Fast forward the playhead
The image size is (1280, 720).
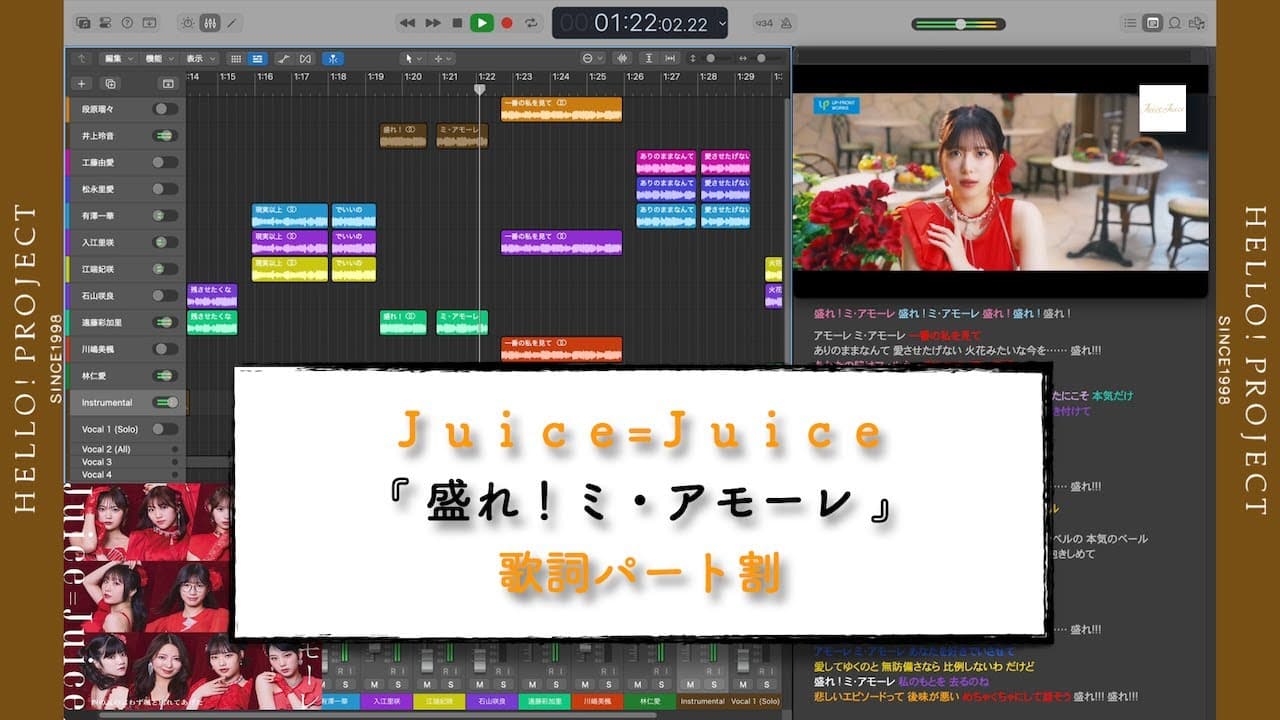(x=433, y=22)
